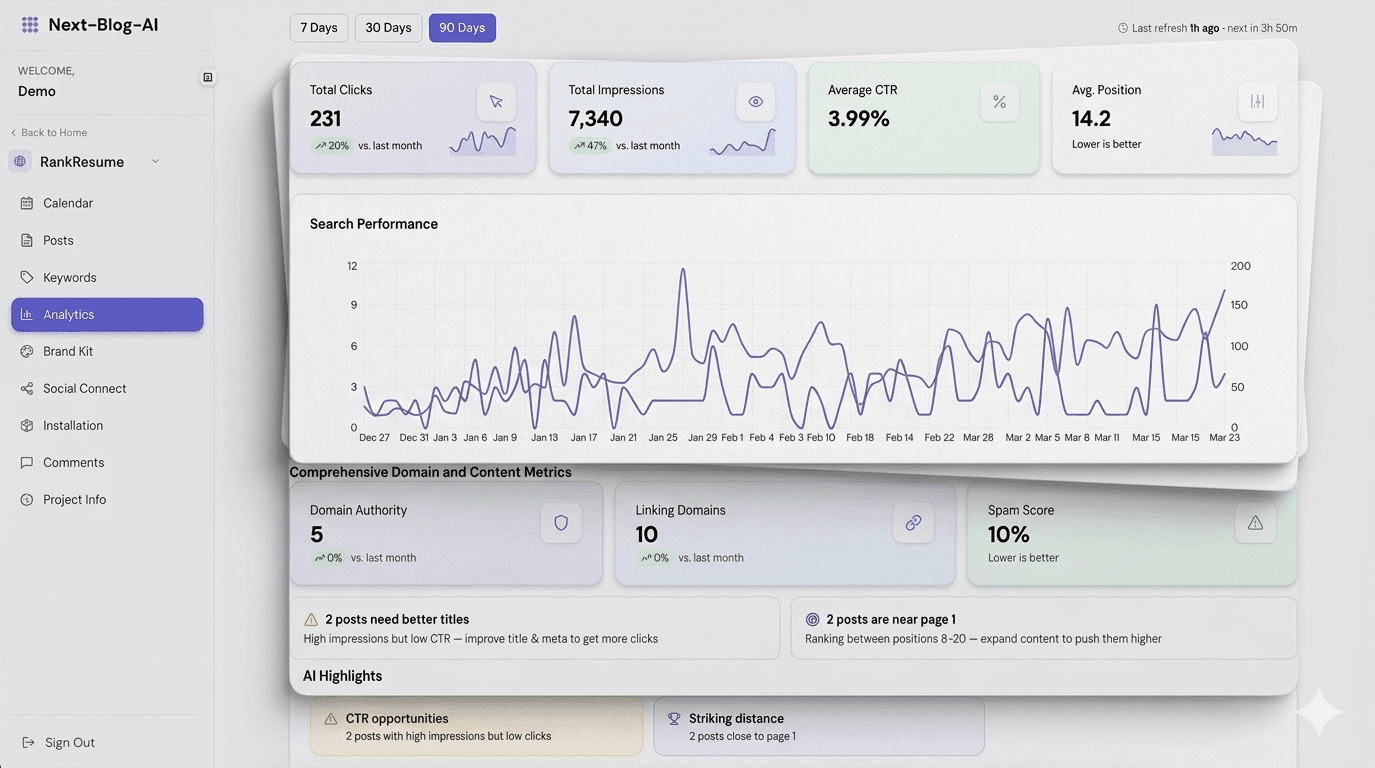Switch to the 7 Days view
The width and height of the screenshot is (1375, 768).
click(319, 27)
